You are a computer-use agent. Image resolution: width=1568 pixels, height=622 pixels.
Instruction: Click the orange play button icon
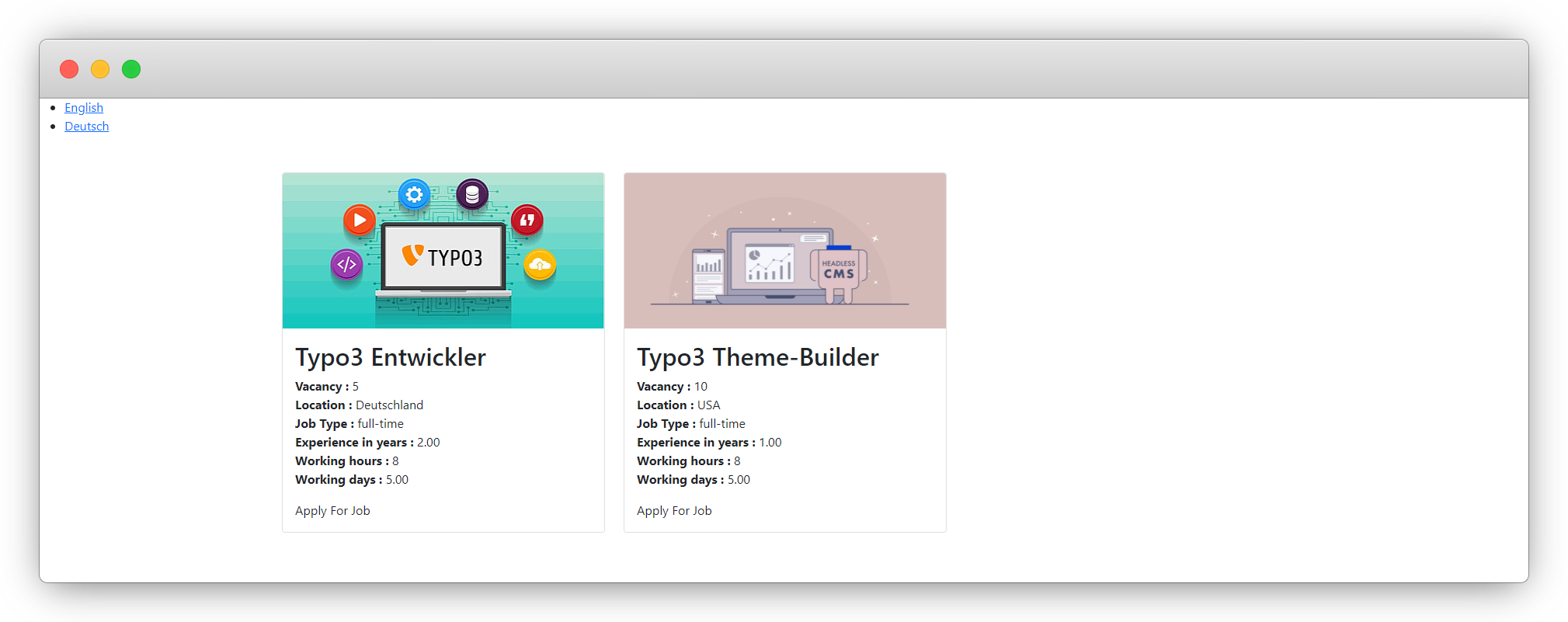pyautogui.click(x=360, y=221)
